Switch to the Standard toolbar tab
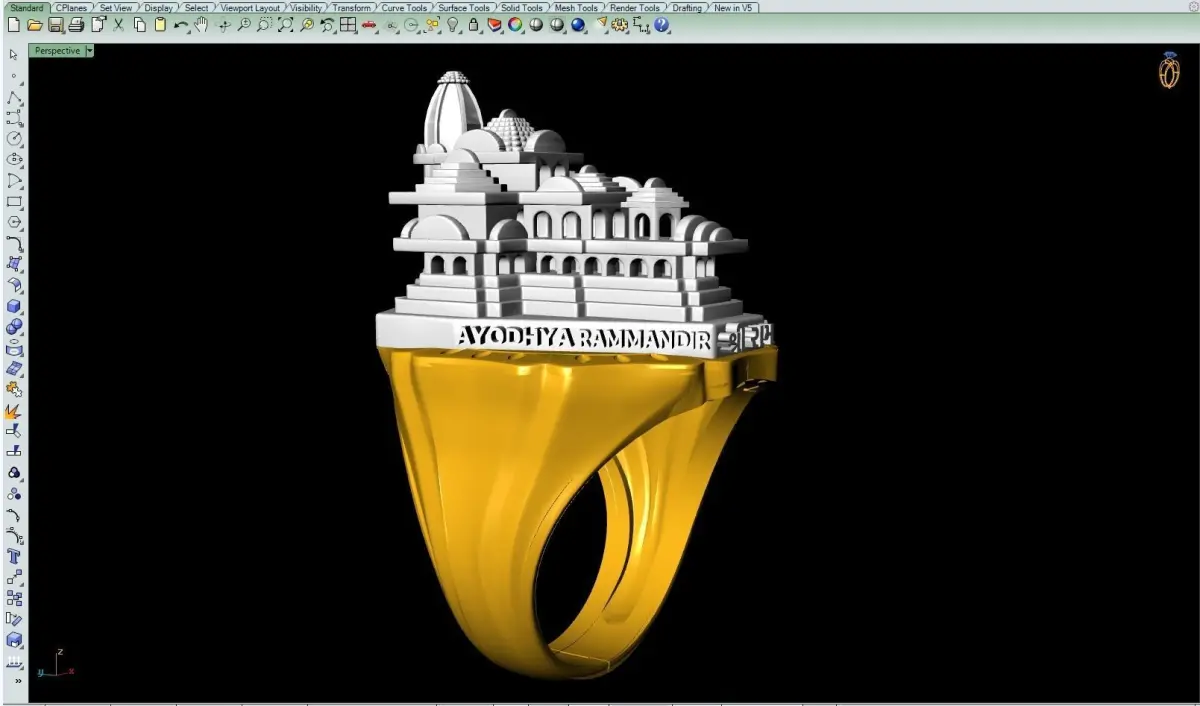 point(27,7)
